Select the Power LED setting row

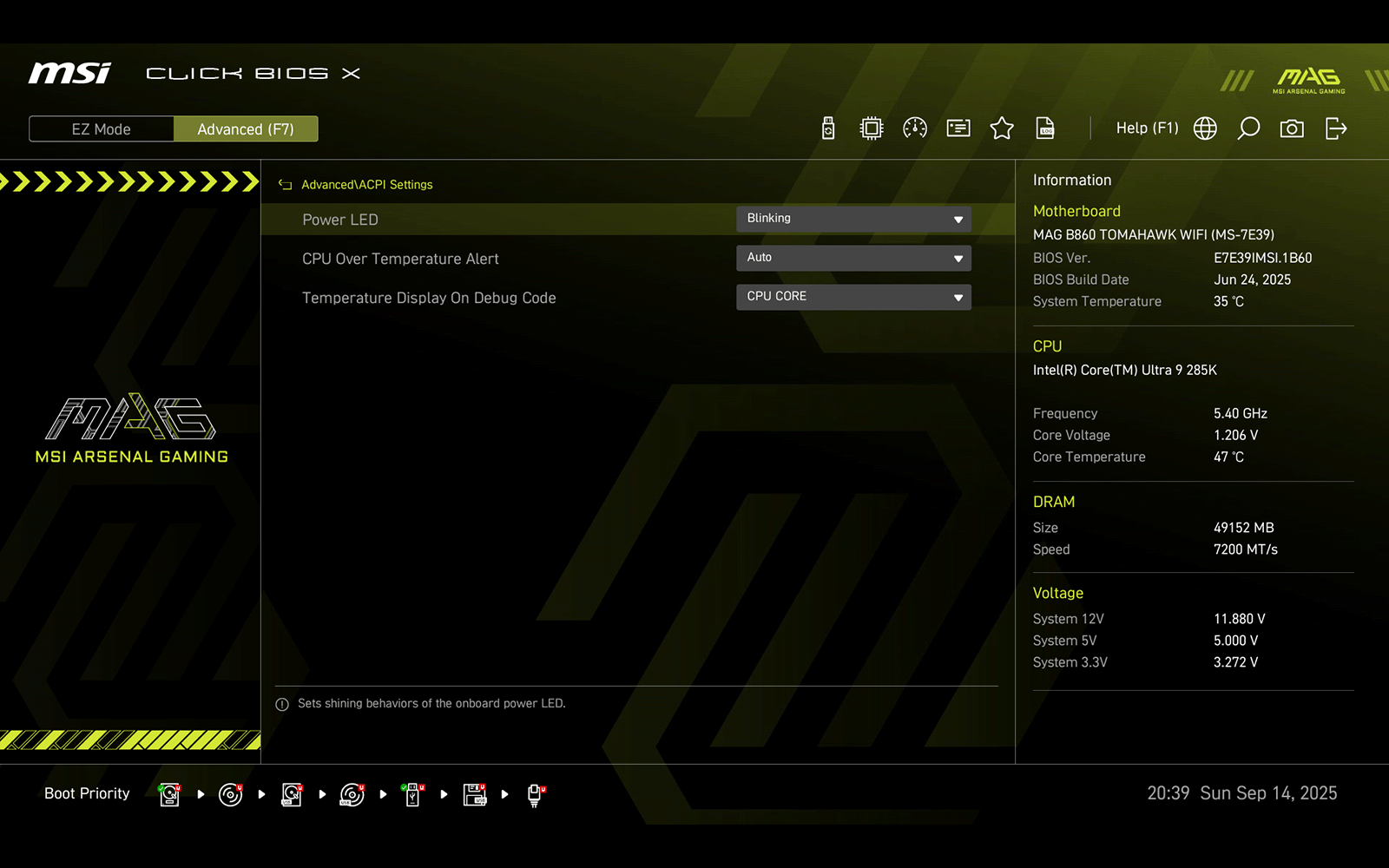[637, 220]
